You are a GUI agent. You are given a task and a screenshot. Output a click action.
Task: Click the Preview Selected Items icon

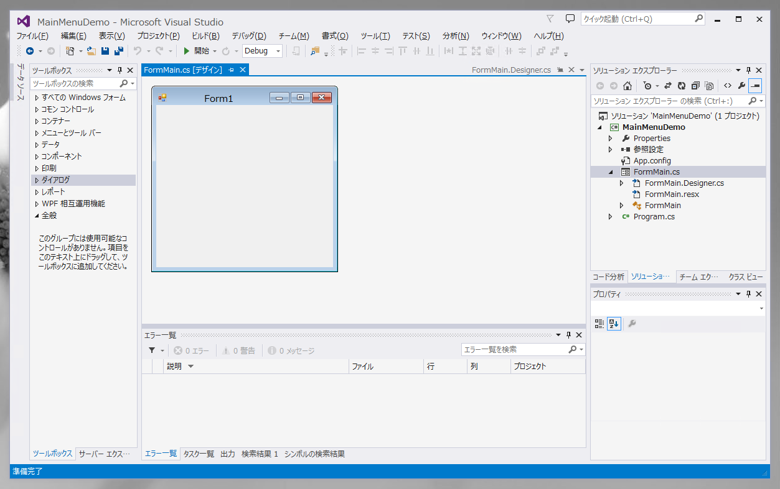(x=755, y=86)
